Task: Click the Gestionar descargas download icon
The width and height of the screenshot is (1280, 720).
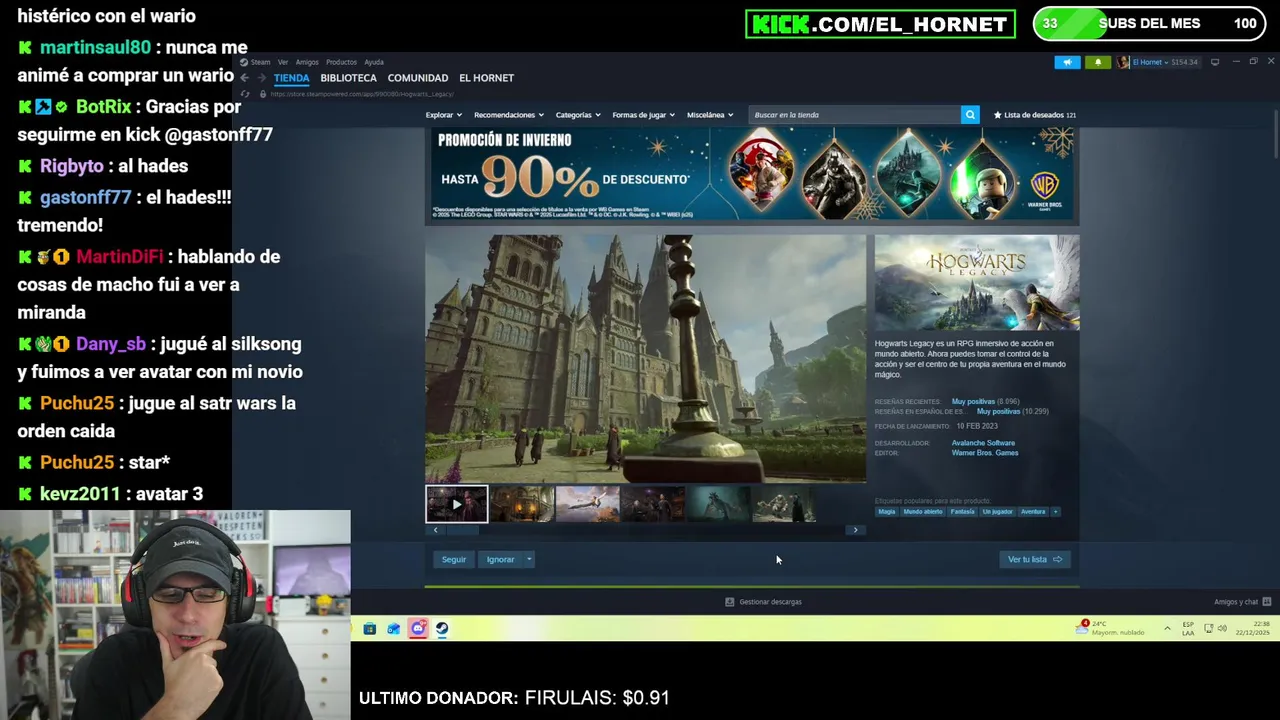Action: (x=729, y=602)
